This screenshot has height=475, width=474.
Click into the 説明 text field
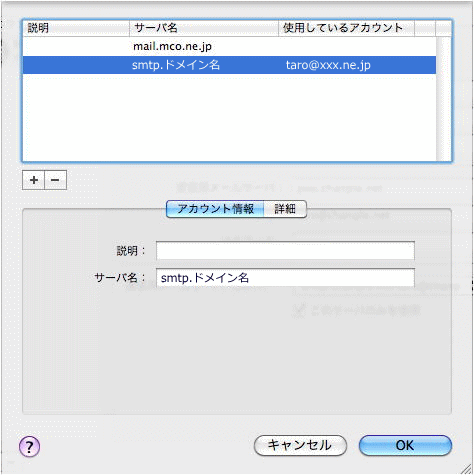tap(285, 251)
